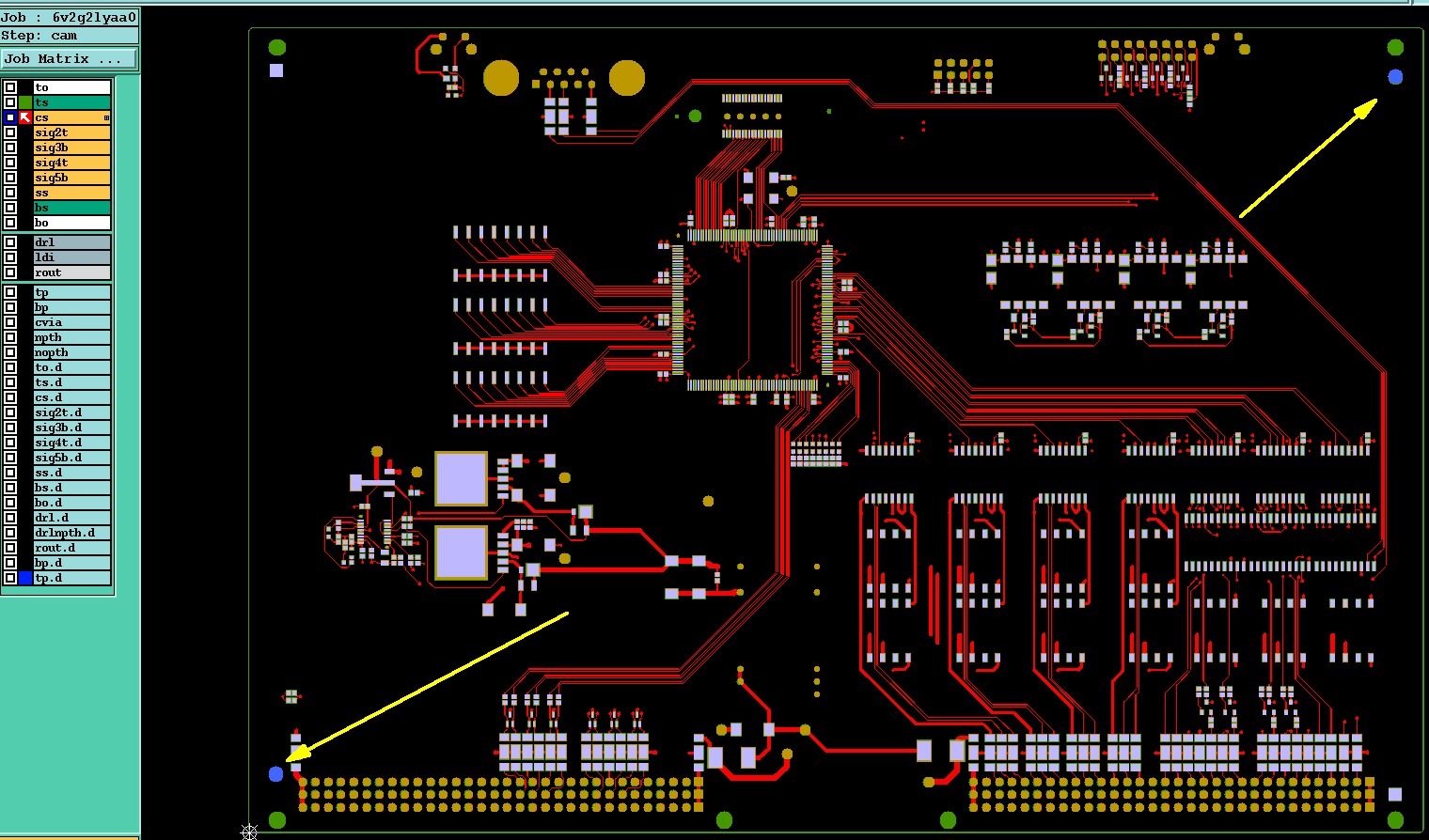Select the 'cs' layer name
Image resolution: width=1429 pixels, height=840 pixels.
point(72,117)
